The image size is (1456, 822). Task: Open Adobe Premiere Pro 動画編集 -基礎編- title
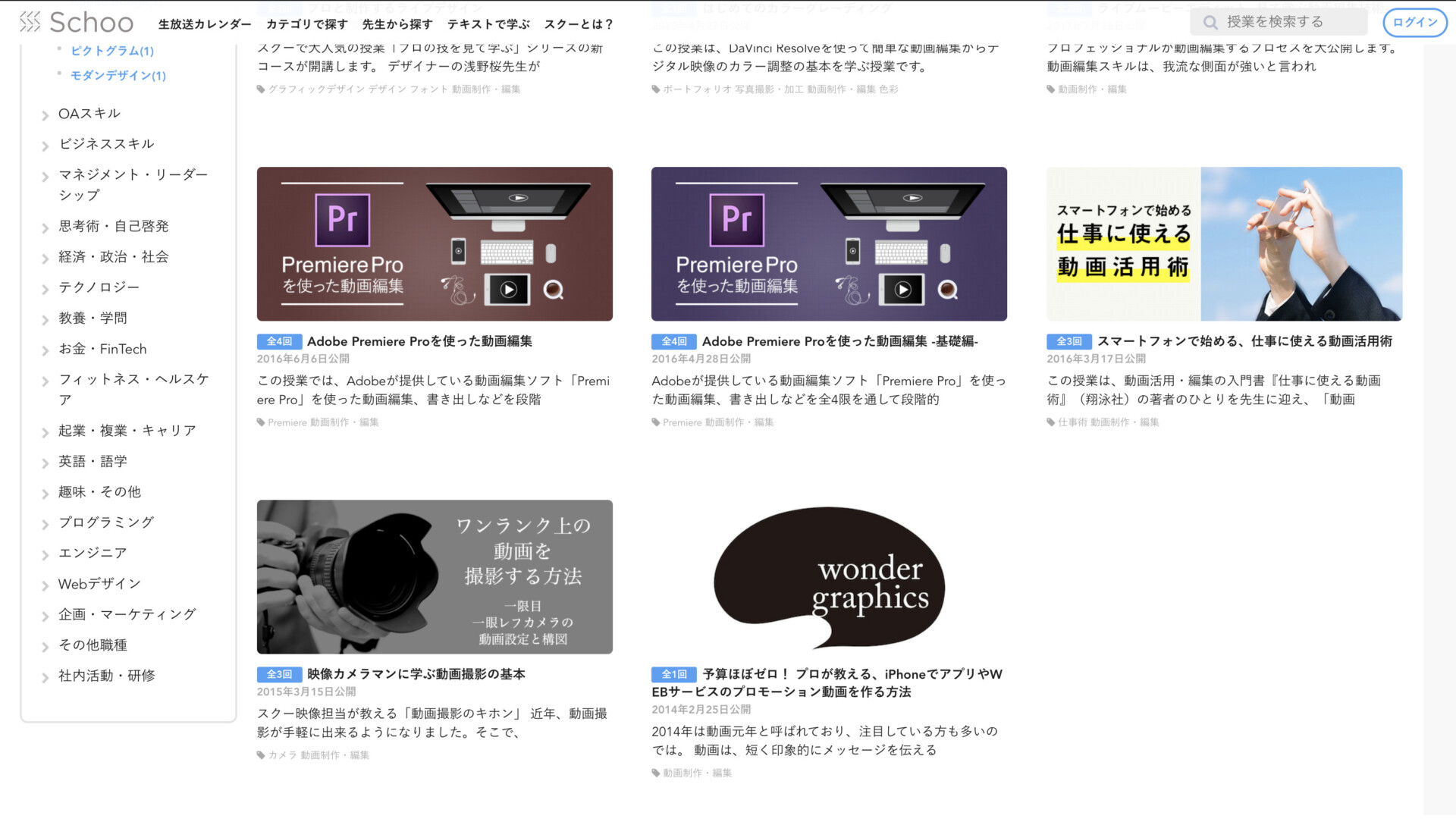tap(840, 342)
